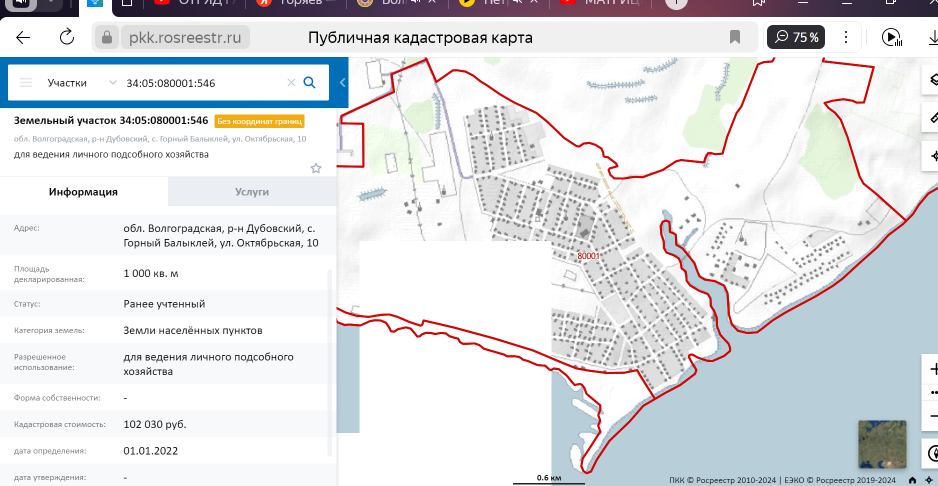Zoom out on the map
938x486 pixels.
[x=931, y=415]
